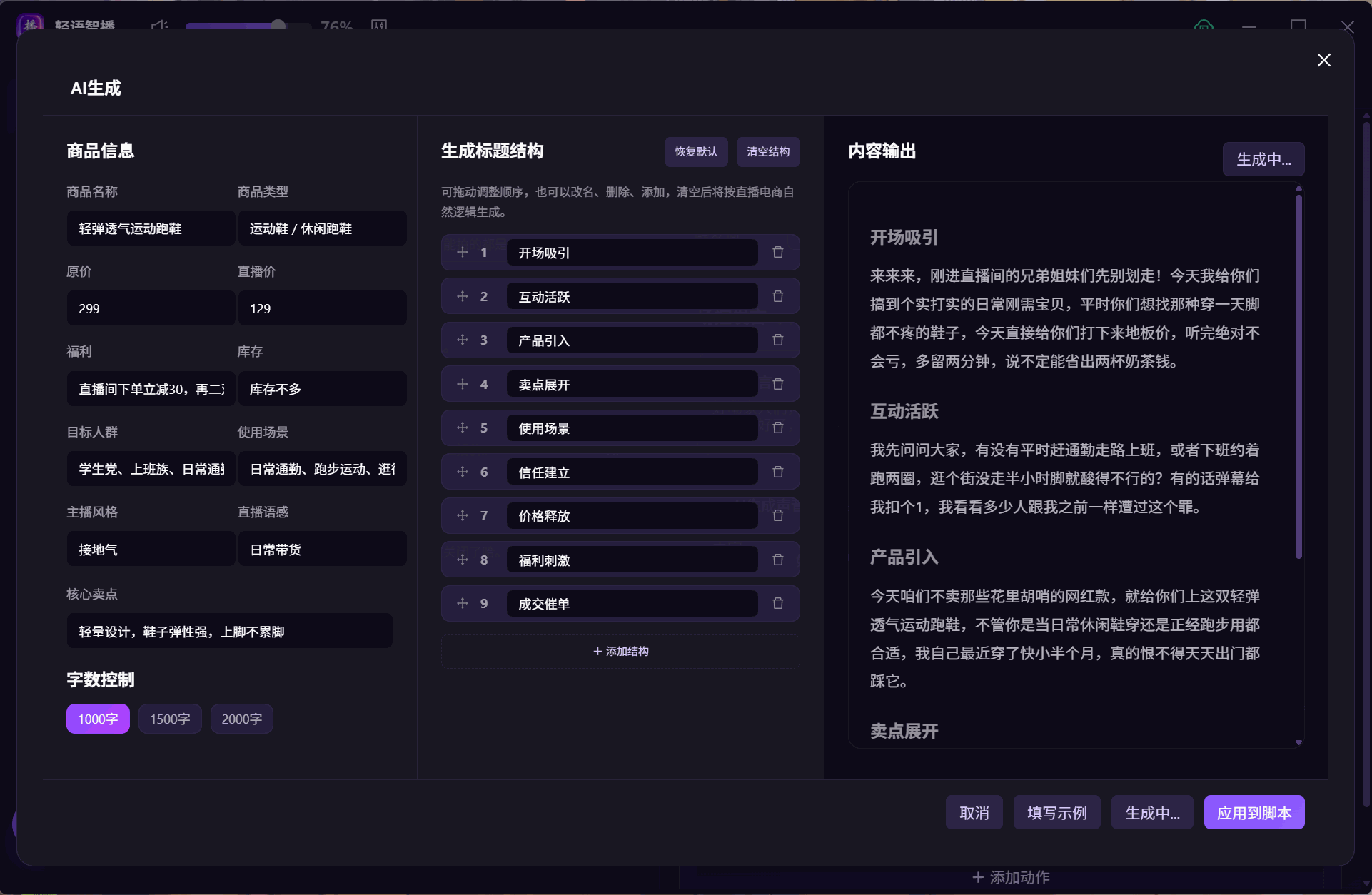Edit structure name 产品引入 text field

(x=632, y=340)
